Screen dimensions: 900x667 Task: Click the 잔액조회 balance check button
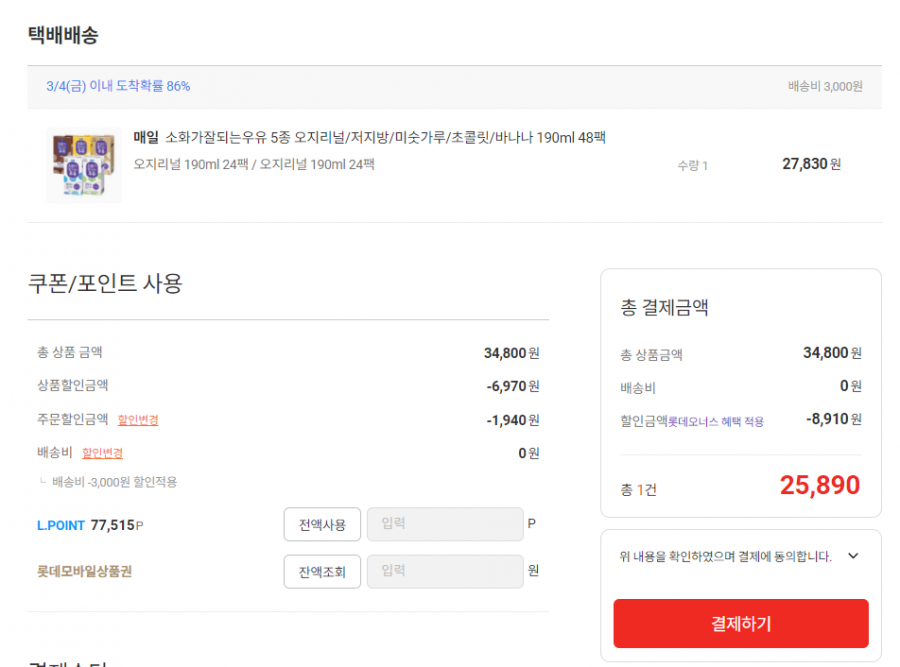point(322,571)
